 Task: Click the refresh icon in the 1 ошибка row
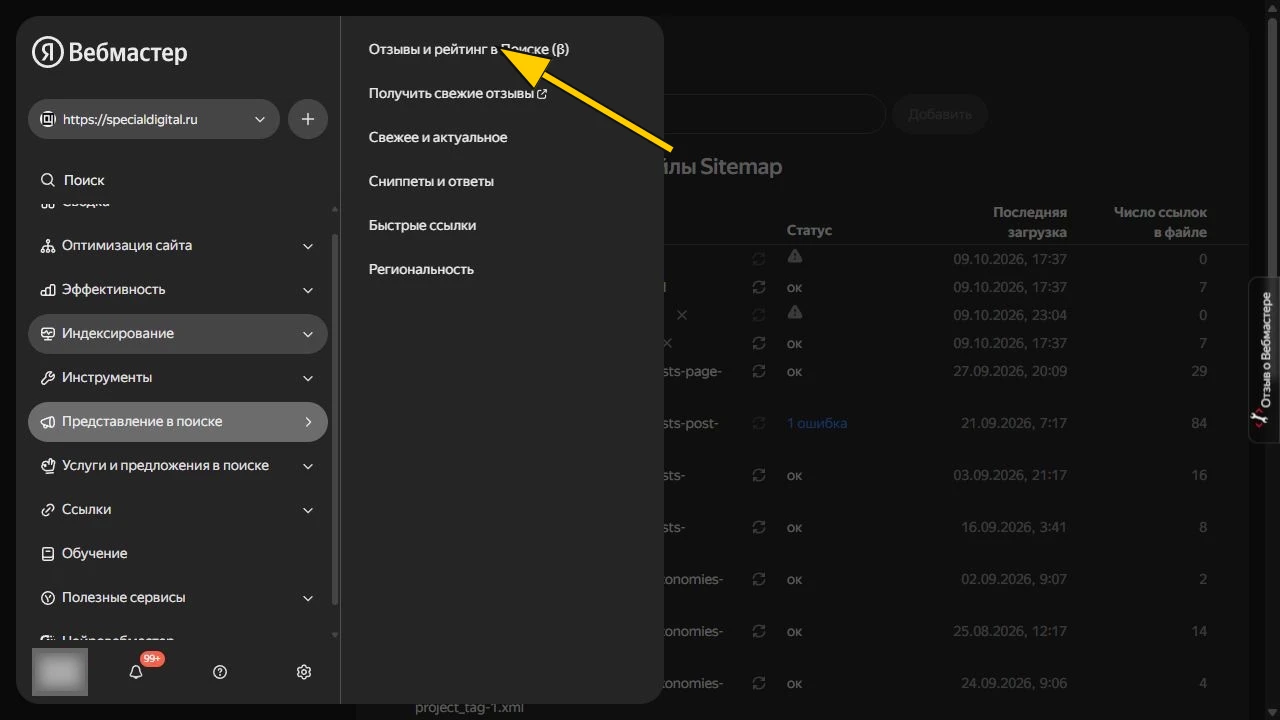pyautogui.click(x=759, y=423)
